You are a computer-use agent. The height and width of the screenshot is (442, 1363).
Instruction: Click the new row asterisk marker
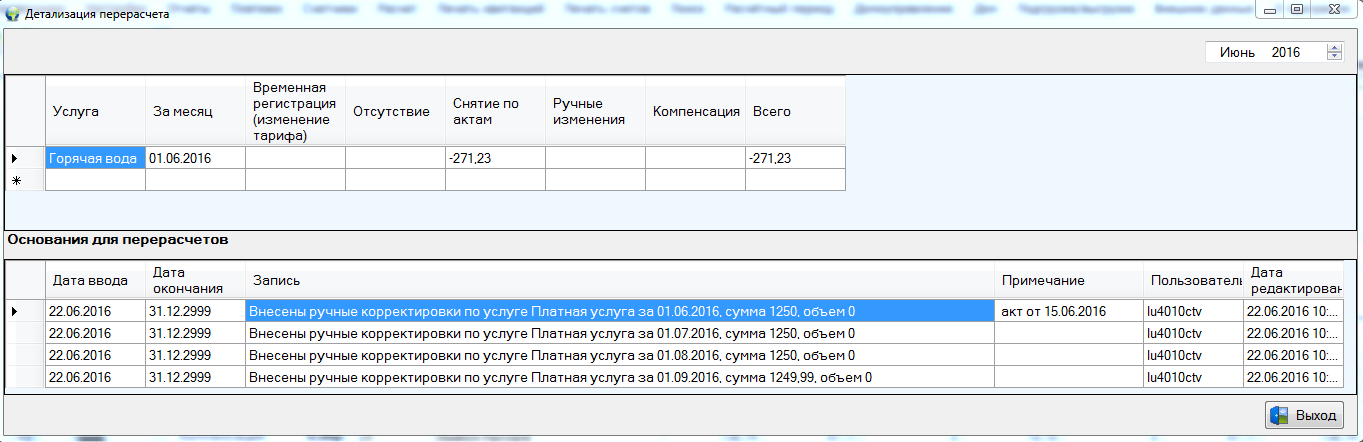[16, 180]
